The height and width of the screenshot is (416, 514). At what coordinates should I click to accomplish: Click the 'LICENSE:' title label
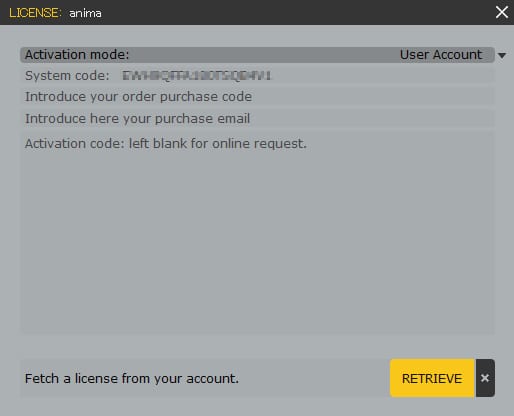[x=35, y=13]
